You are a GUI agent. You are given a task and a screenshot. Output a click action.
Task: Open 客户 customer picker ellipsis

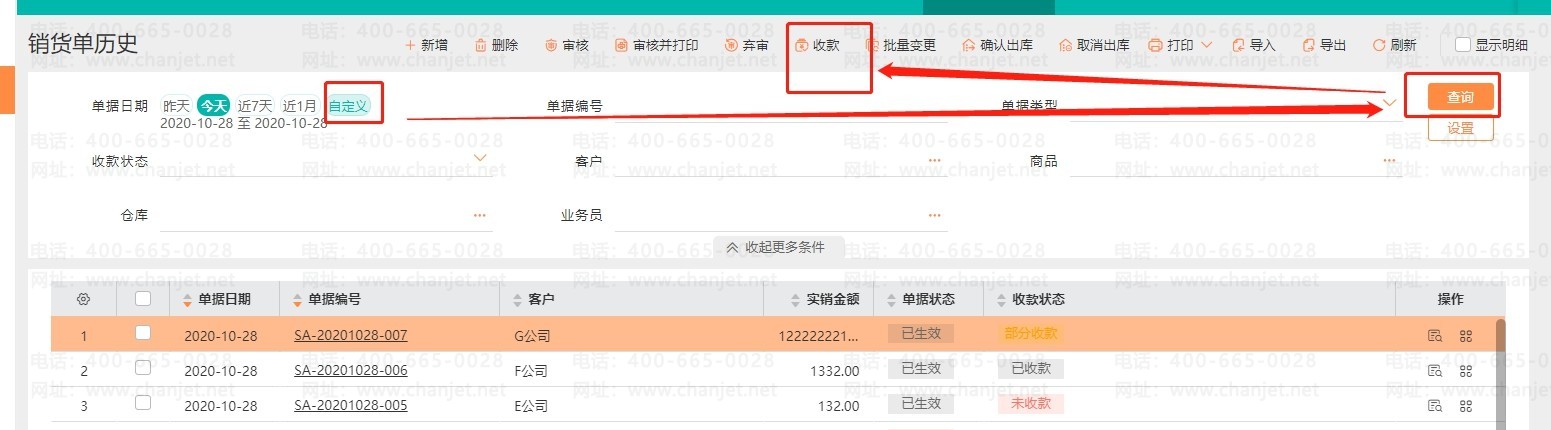click(935, 160)
